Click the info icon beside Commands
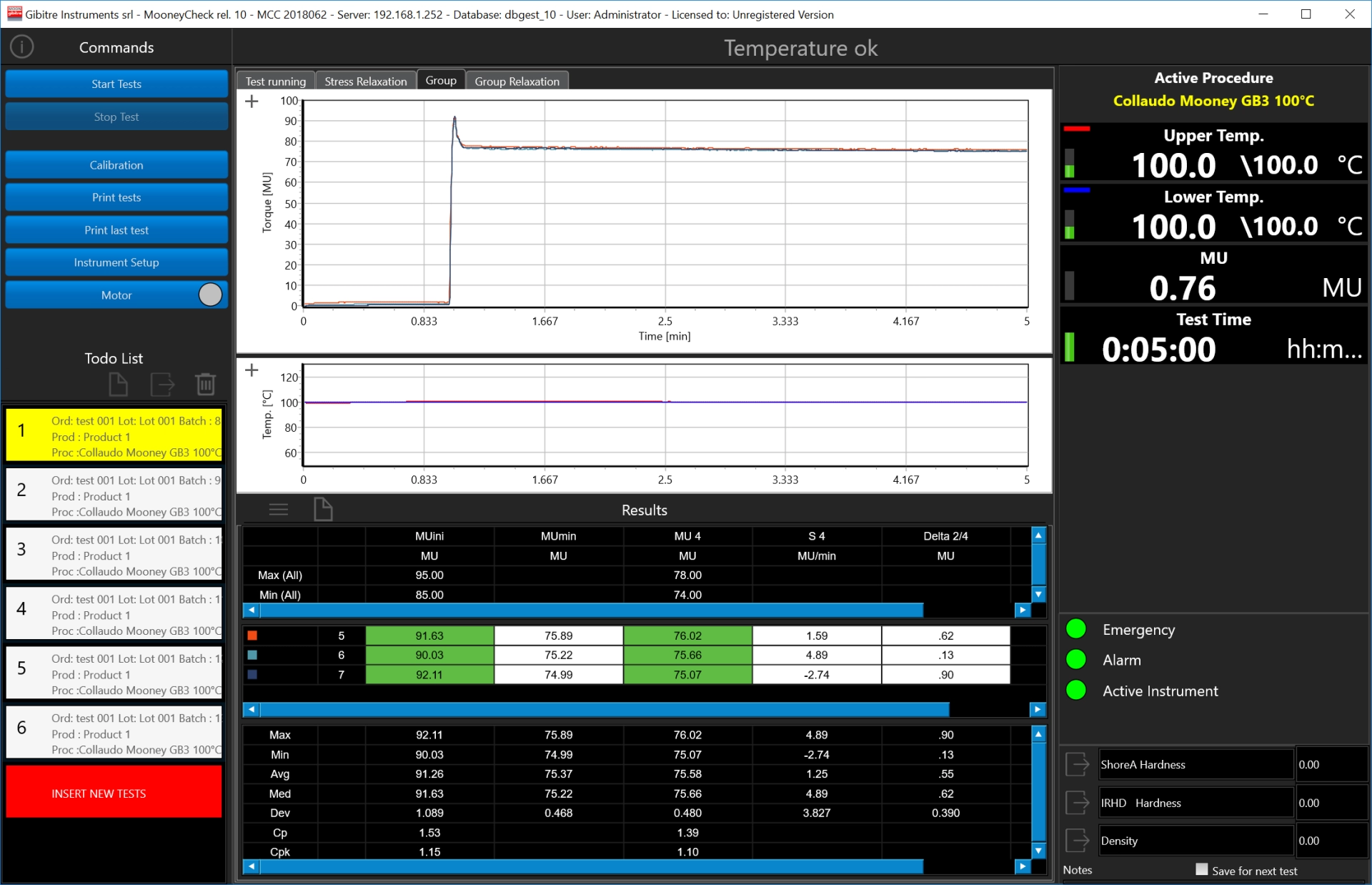Viewport: 1372px width, 885px height. pyautogui.click(x=22, y=47)
